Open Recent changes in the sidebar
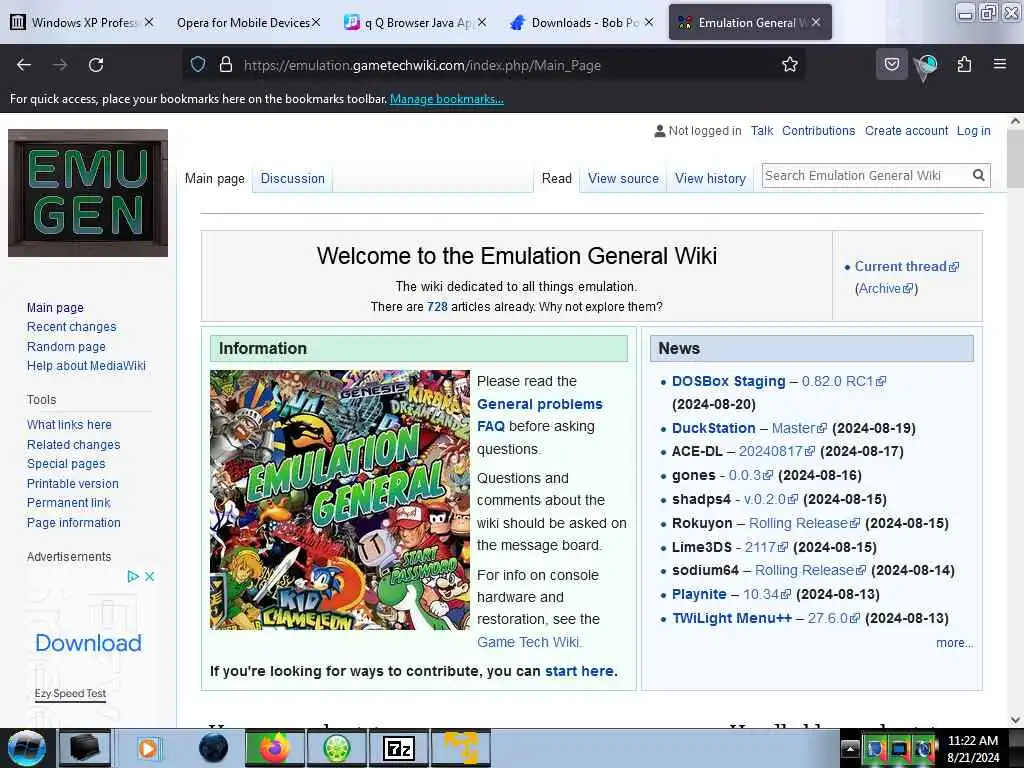Screen dimensions: 1024x768 71,327
